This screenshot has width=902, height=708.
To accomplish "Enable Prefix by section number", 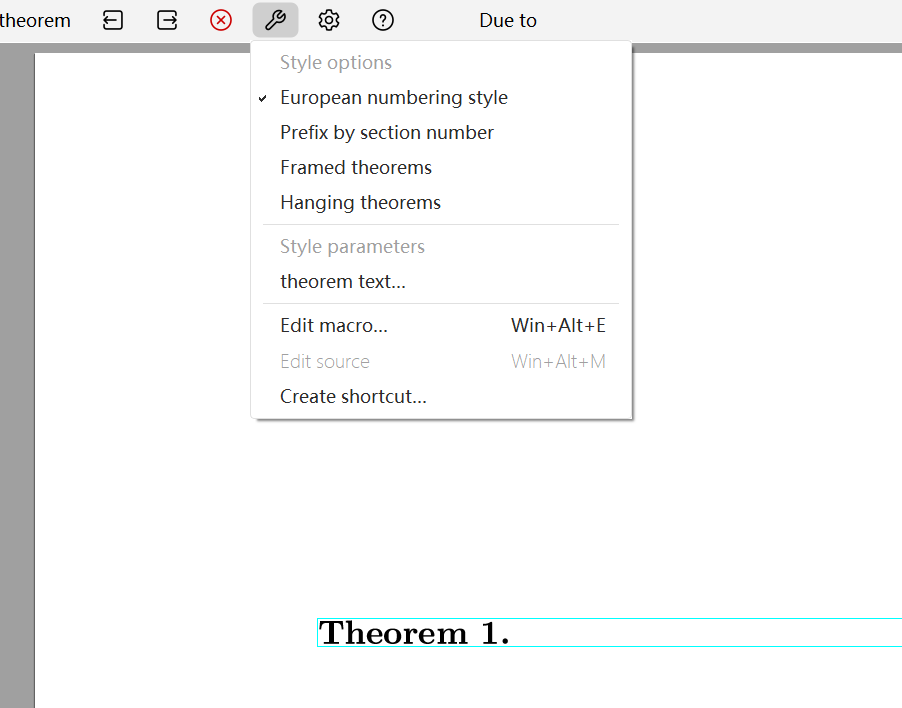I will click(387, 133).
